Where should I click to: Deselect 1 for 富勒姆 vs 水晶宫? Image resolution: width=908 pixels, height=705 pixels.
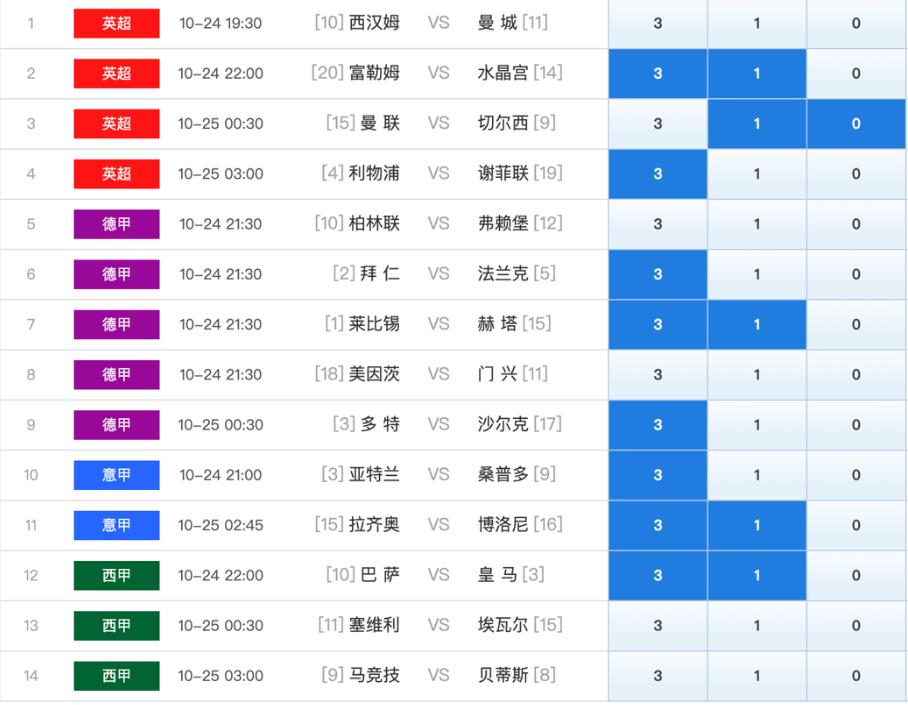coord(757,74)
